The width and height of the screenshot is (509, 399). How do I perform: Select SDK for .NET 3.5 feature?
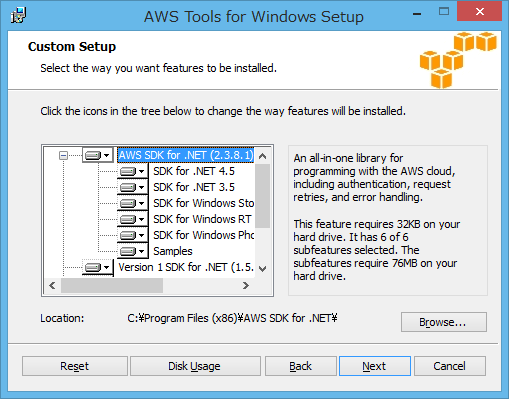tap(194, 187)
